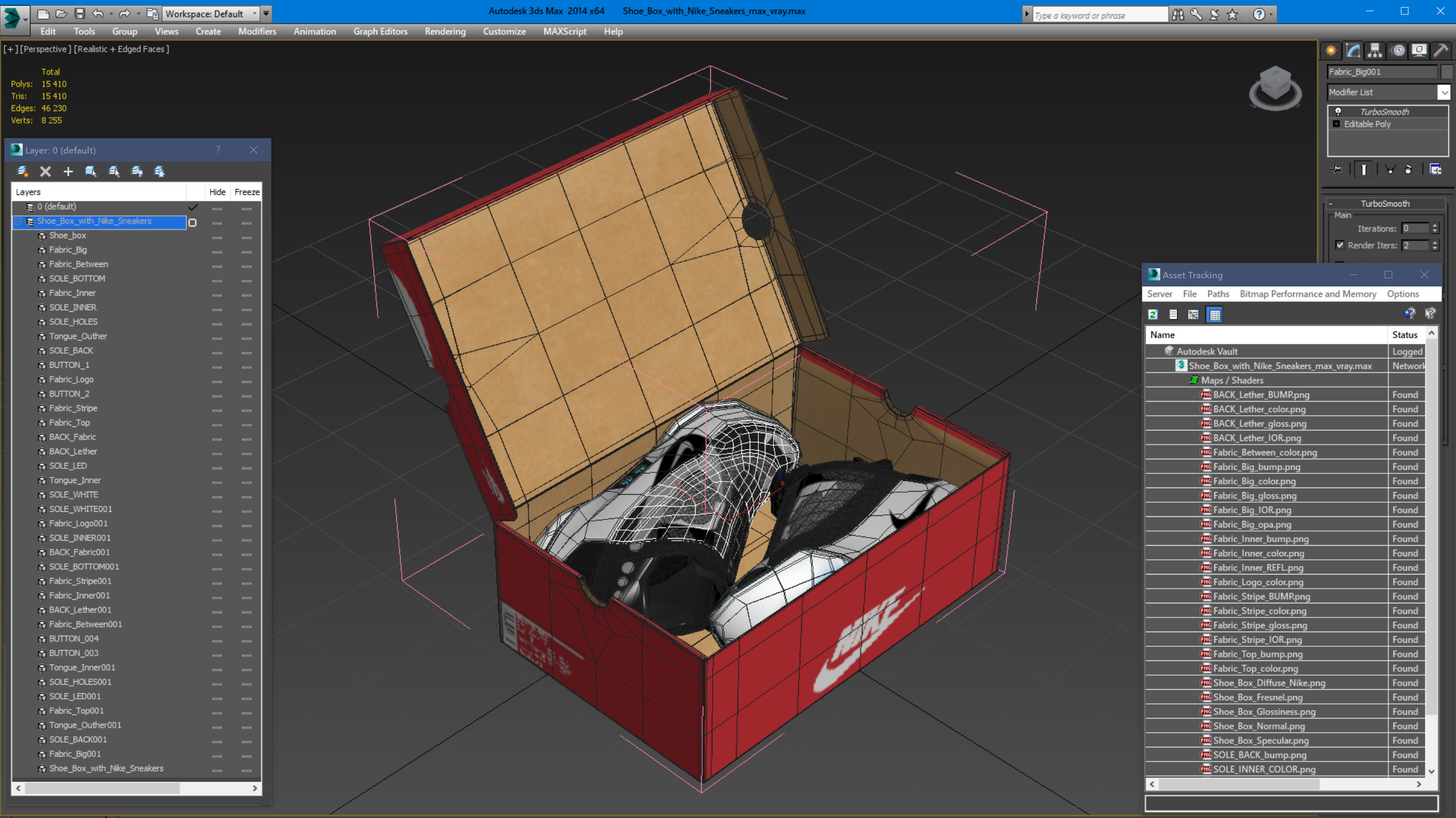Toggle Hide dash for SOLE_BOTTOM object
Viewport: 1456px width, 818px height.
216,281
